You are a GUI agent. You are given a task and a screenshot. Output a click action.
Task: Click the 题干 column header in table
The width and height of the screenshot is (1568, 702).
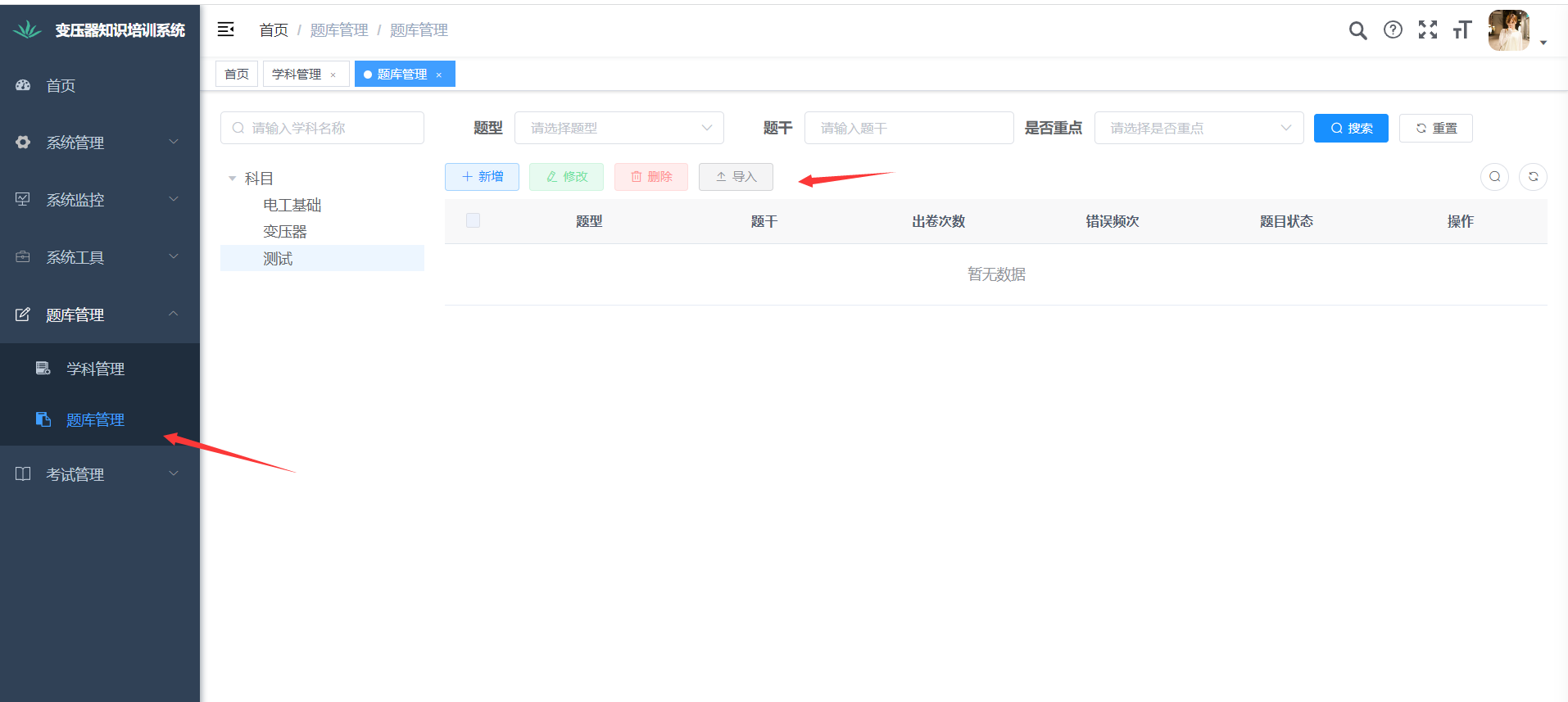pyautogui.click(x=764, y=221)
